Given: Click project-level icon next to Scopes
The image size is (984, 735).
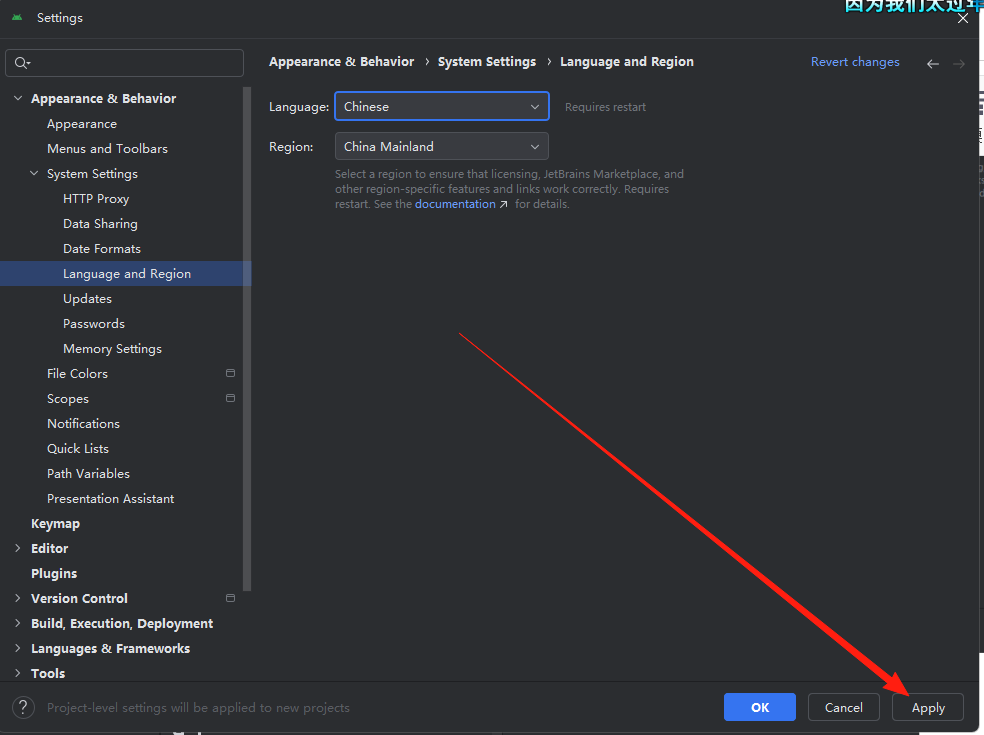Looking at the screenshot, I should [x=230, y=399].
